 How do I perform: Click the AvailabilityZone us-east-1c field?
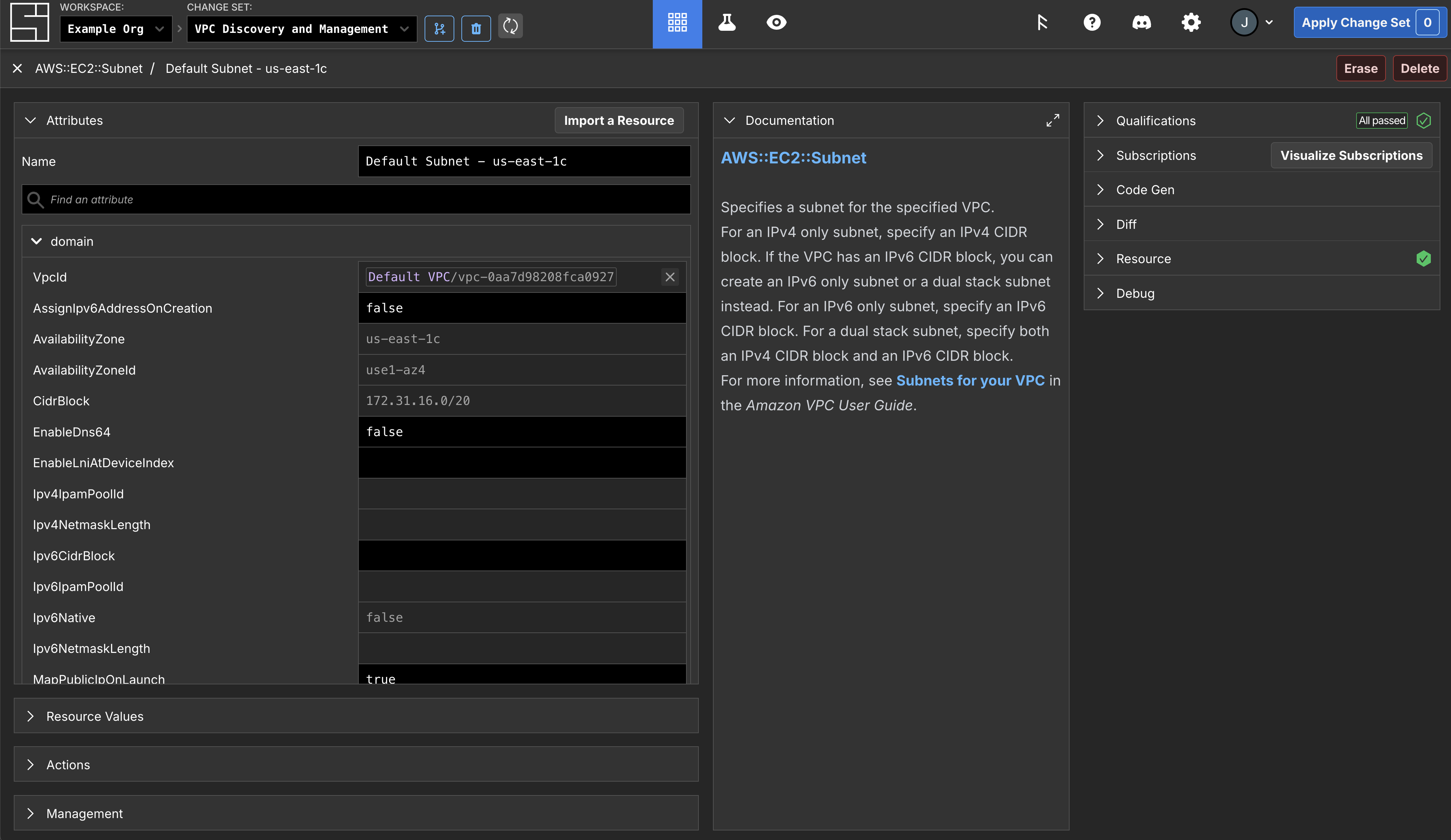click(522, 339)
